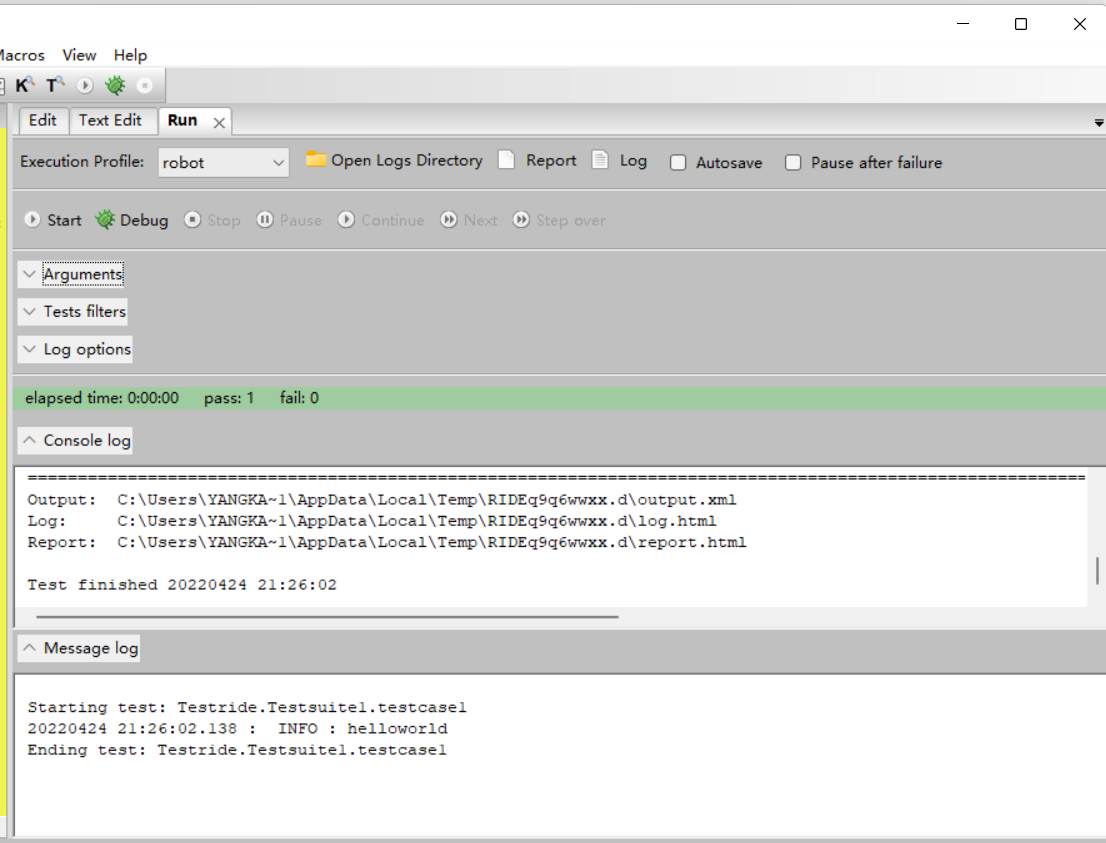
Task: Click the Step over button label
Action: (571, 221)
